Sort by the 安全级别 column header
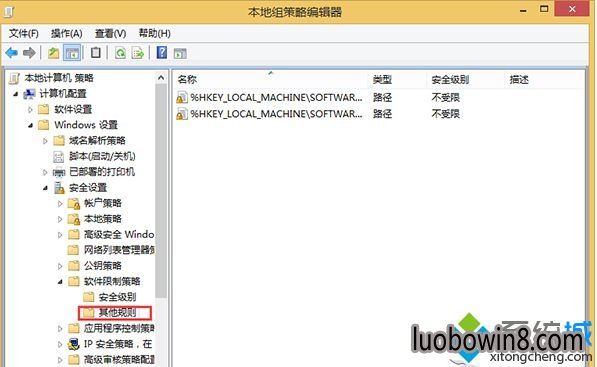This screenshot has width=597, height=367. tap(450, 80)
